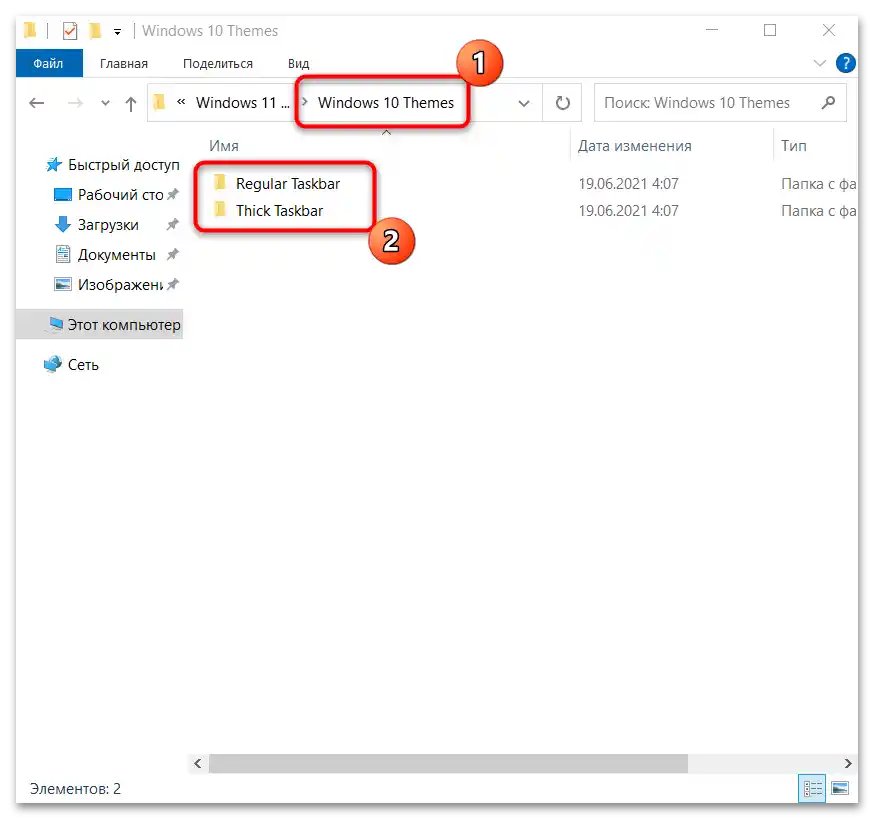
Task: Refresh the current folder view
Action: point(562,103)
